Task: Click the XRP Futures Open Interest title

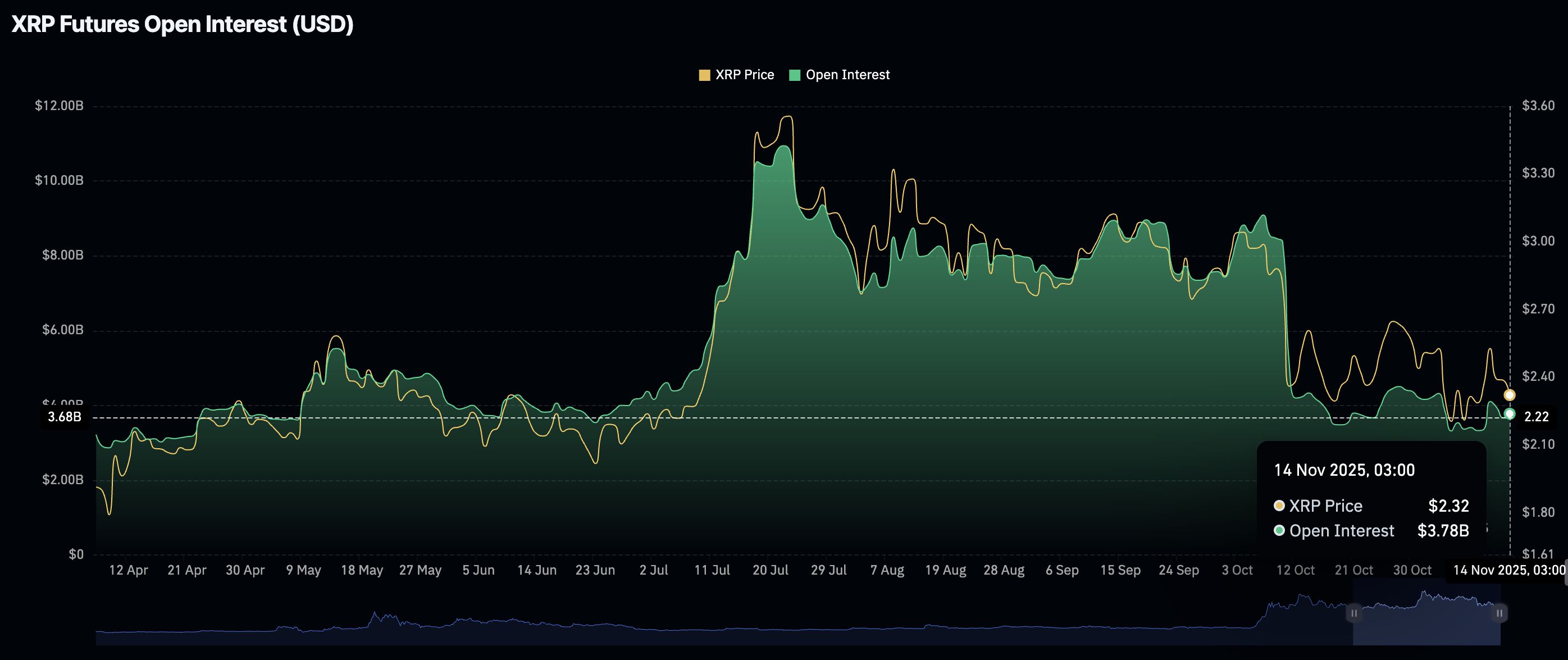Action: tap(181, 24)
